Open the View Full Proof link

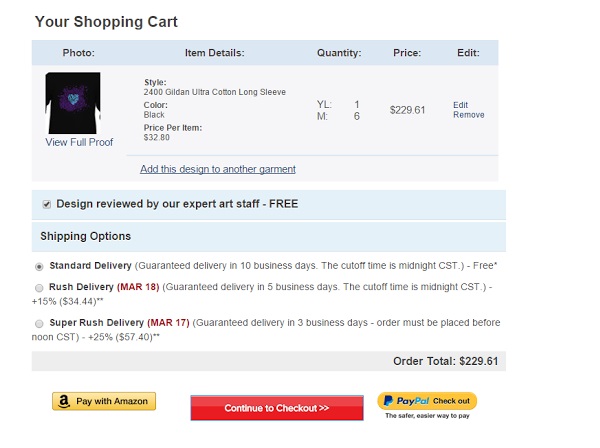point(79,142)
